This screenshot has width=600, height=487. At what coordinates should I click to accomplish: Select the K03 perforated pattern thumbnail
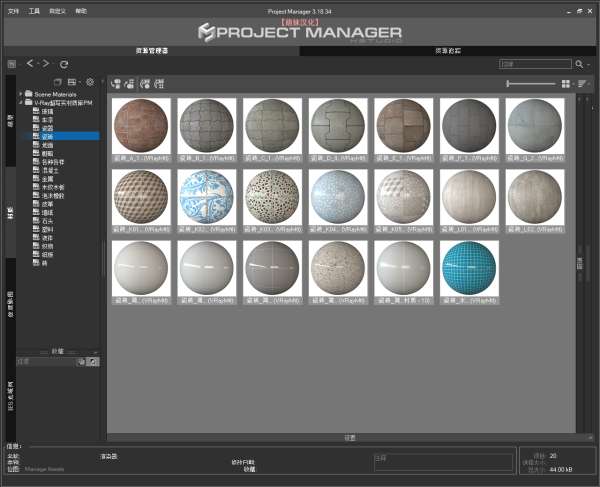click(x=272, y=197)
